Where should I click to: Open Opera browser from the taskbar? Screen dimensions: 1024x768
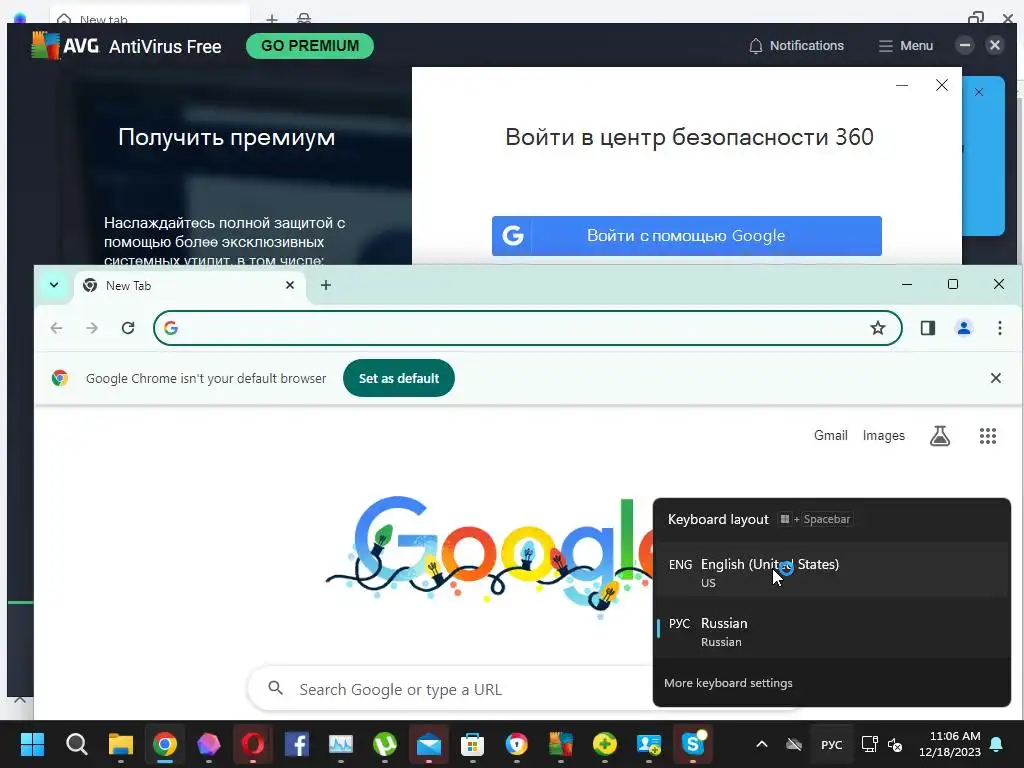point(253,744)
